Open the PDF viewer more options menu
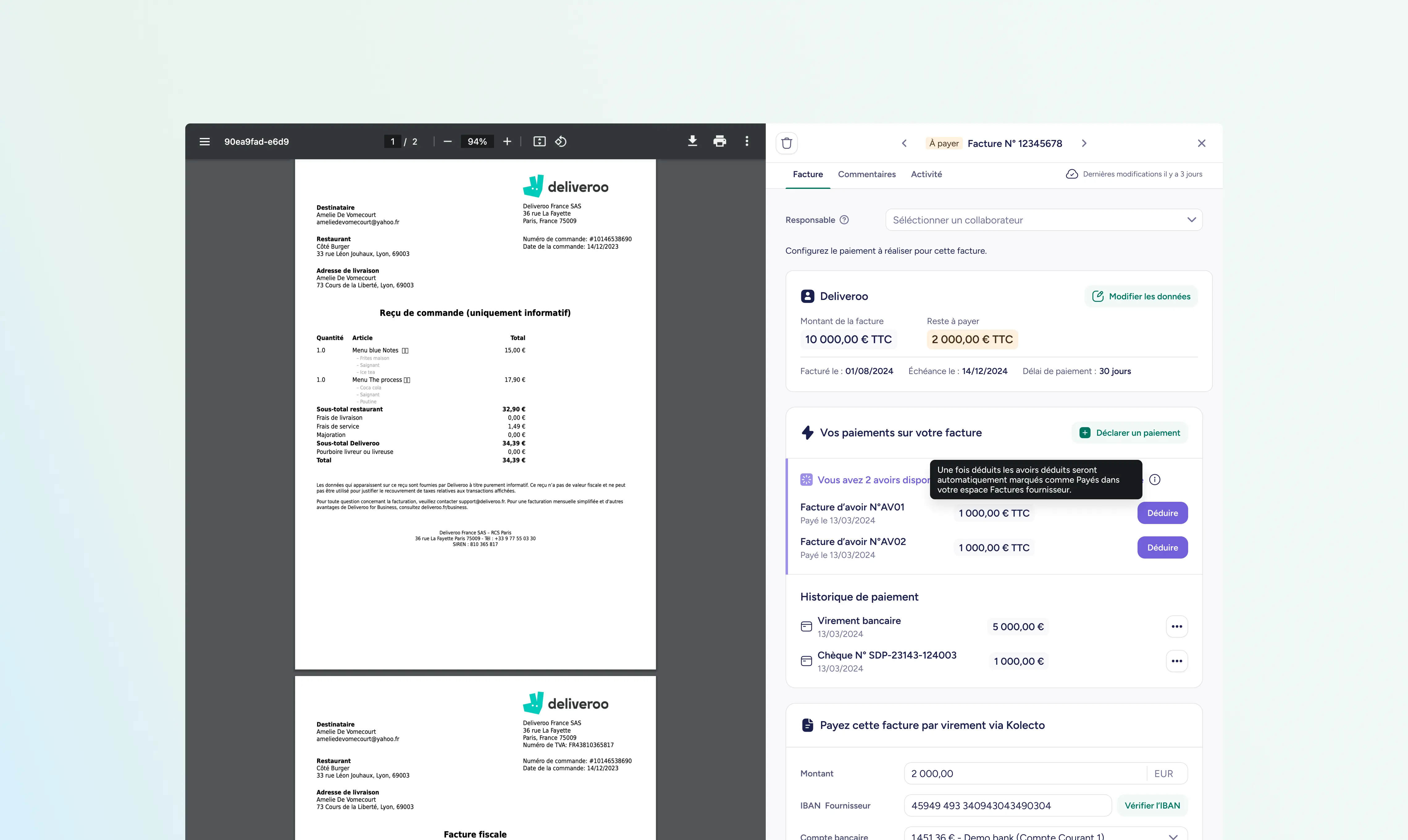 pyautogui.click(x=747, y=142)
